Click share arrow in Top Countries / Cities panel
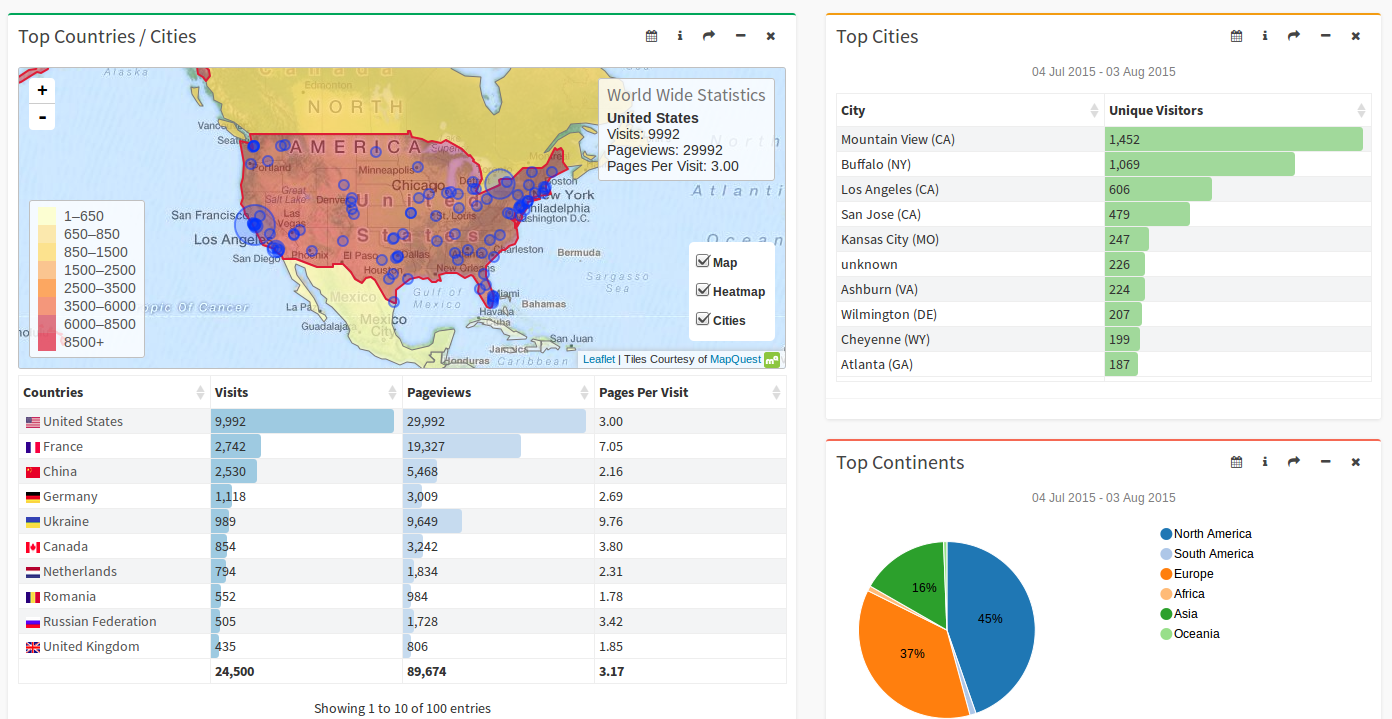This screenshot has height=719, width=1392. 709,36
